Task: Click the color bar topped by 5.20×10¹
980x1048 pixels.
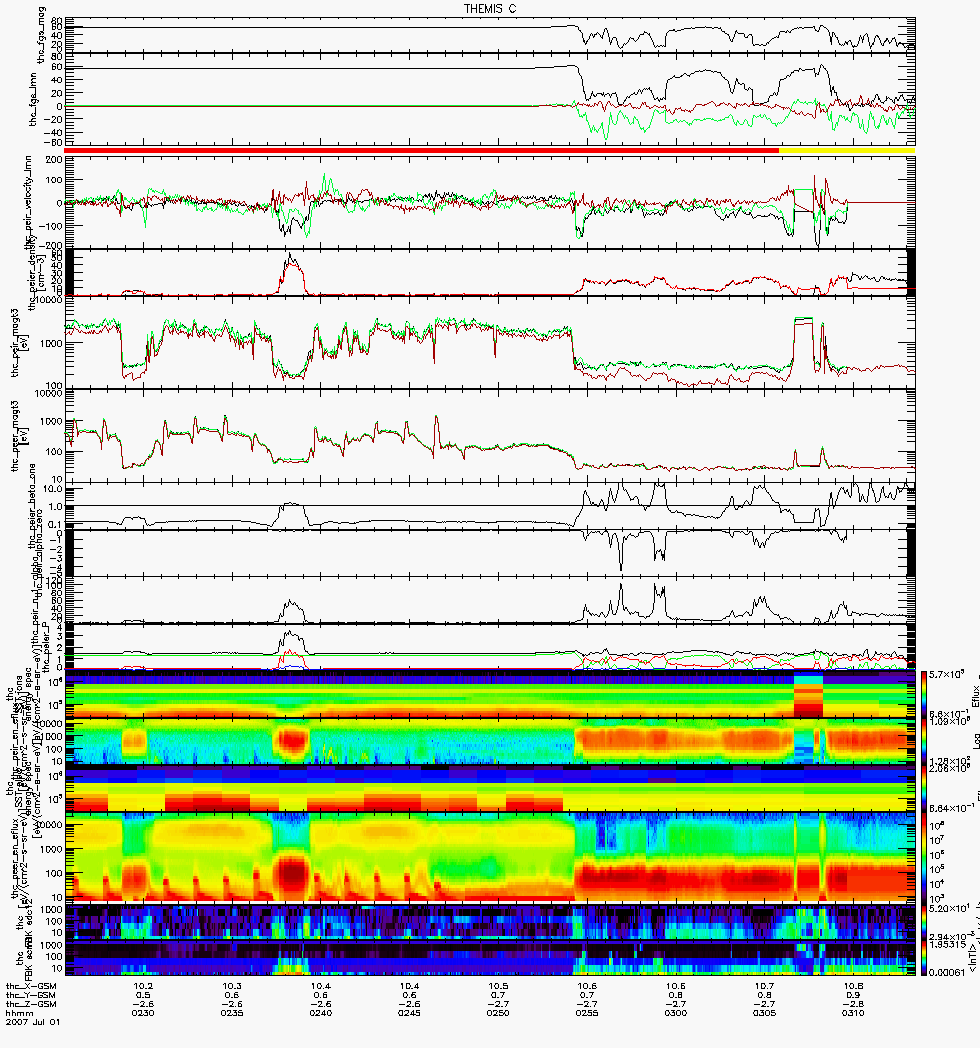Action: pos(924,922)
